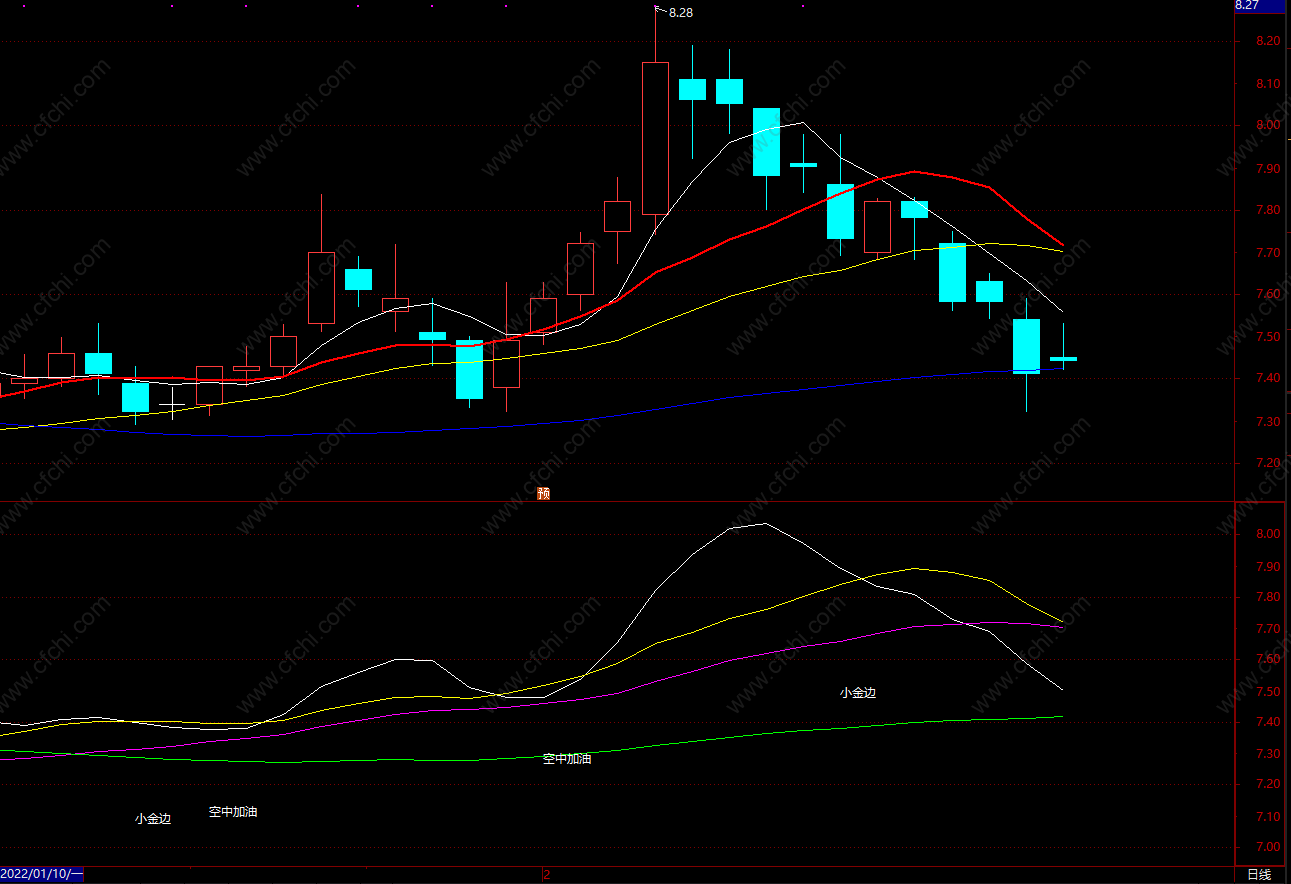The image size is (1291, 884).
Task: Select the last cyan doji candle at right
Action: pos(1063,358)
